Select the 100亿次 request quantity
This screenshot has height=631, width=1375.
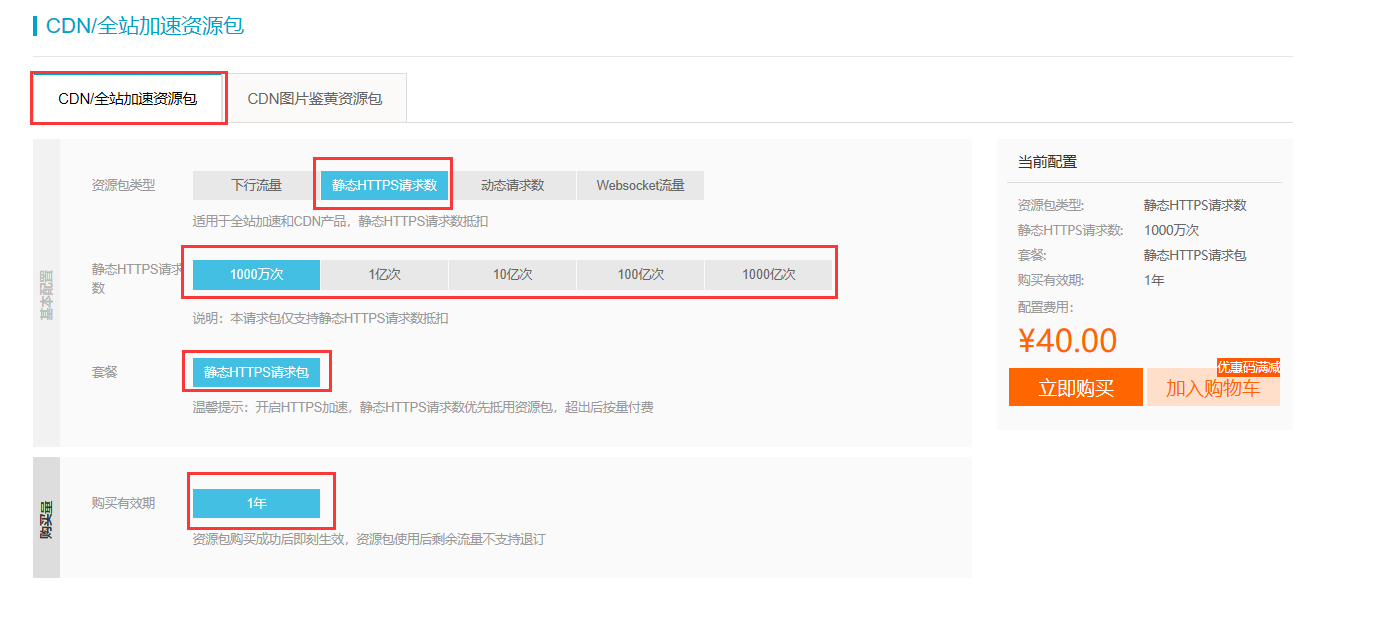640,274
